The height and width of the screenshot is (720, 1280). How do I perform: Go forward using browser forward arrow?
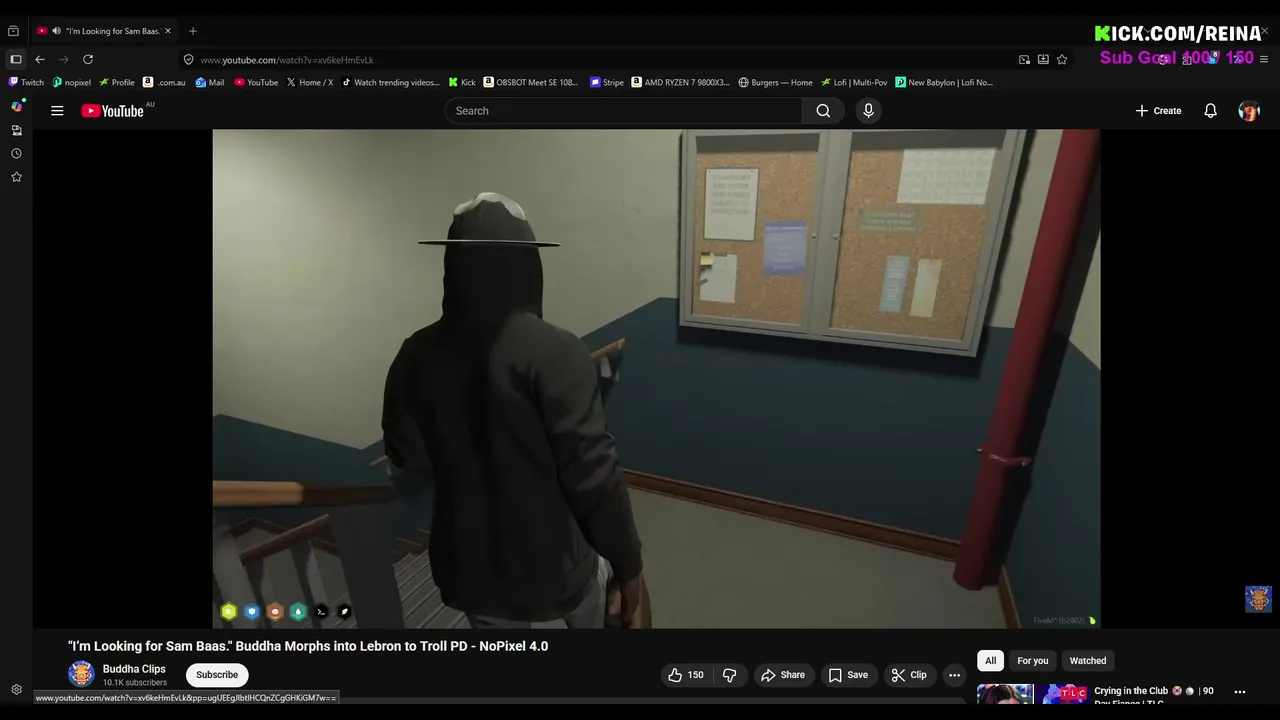click(64, 59)
